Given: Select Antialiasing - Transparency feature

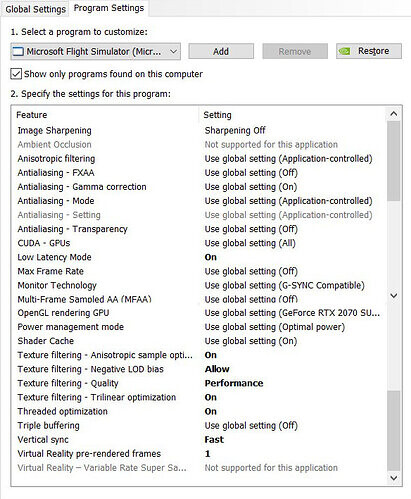Looking at the screenshot, I should pos(72,229).
